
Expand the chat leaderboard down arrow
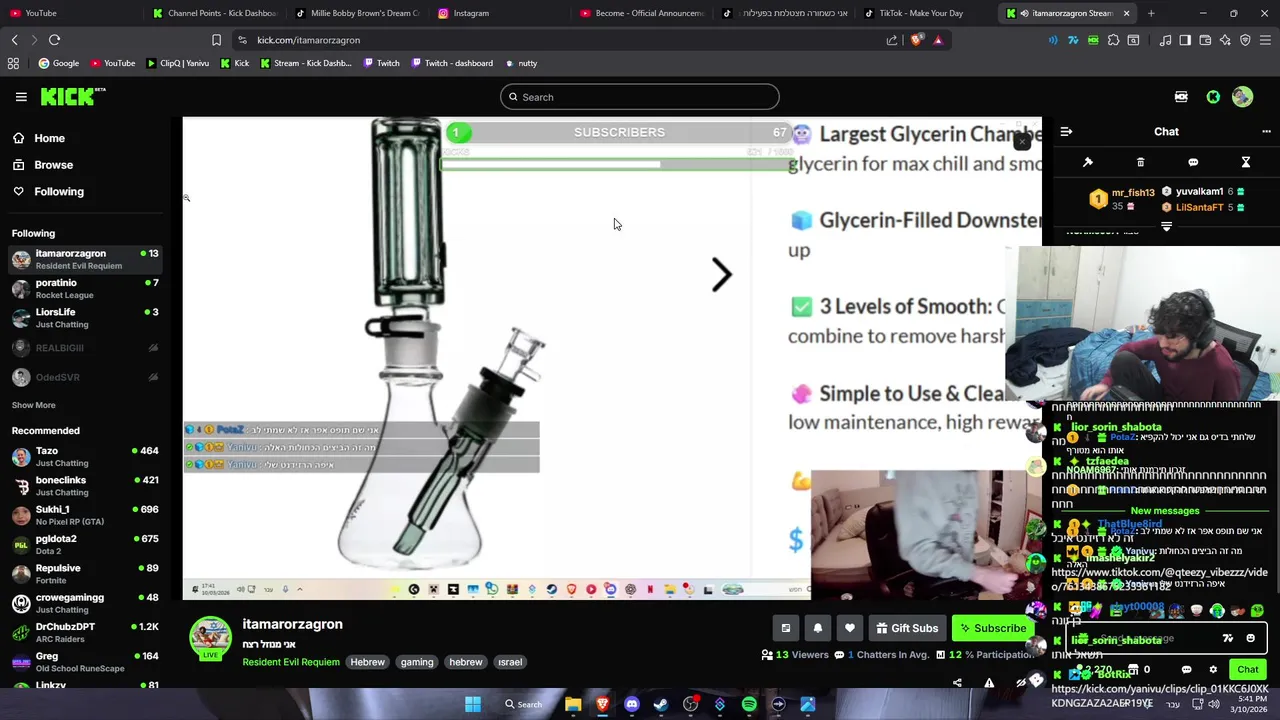pyautogui.click(x=1166, y=227)
